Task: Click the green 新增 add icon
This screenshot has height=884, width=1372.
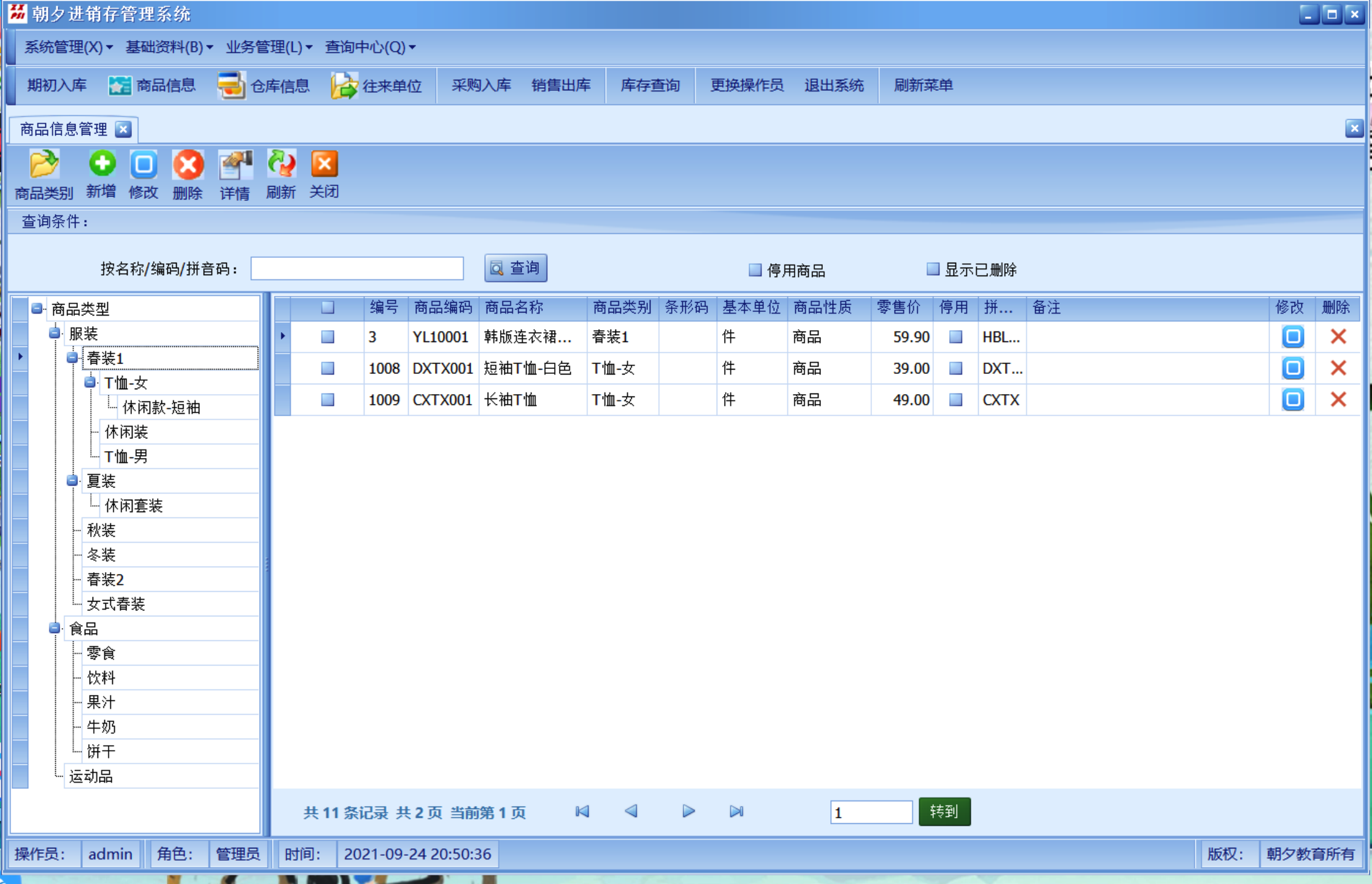Action: tap(102, 164)
